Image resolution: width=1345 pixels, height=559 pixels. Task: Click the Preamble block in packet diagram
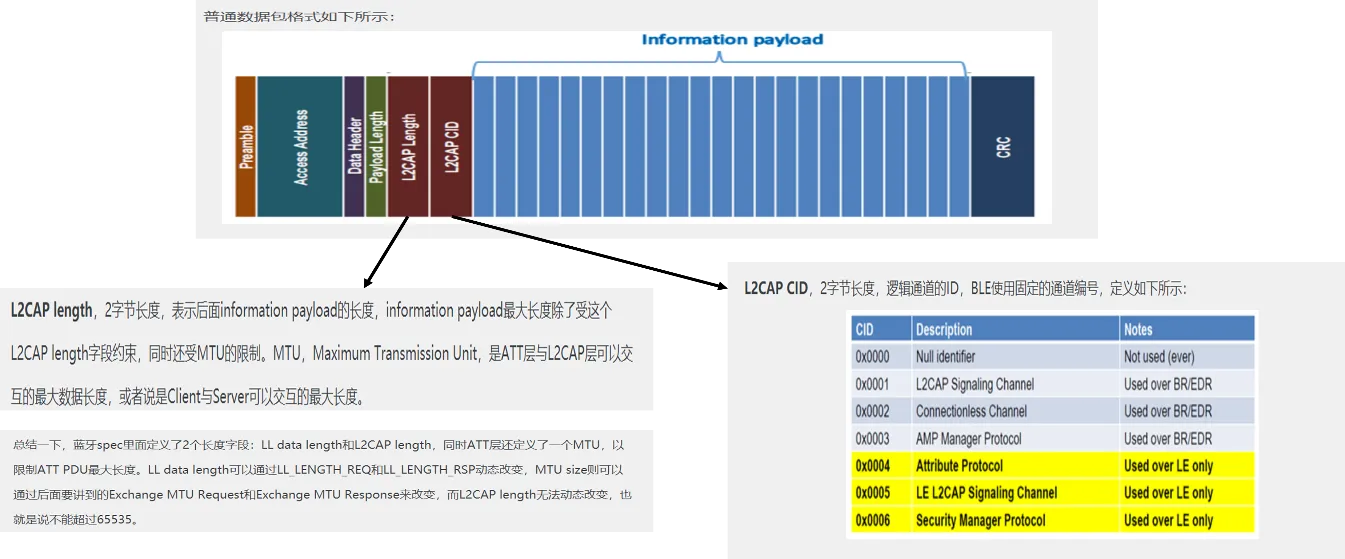(246, 146)
